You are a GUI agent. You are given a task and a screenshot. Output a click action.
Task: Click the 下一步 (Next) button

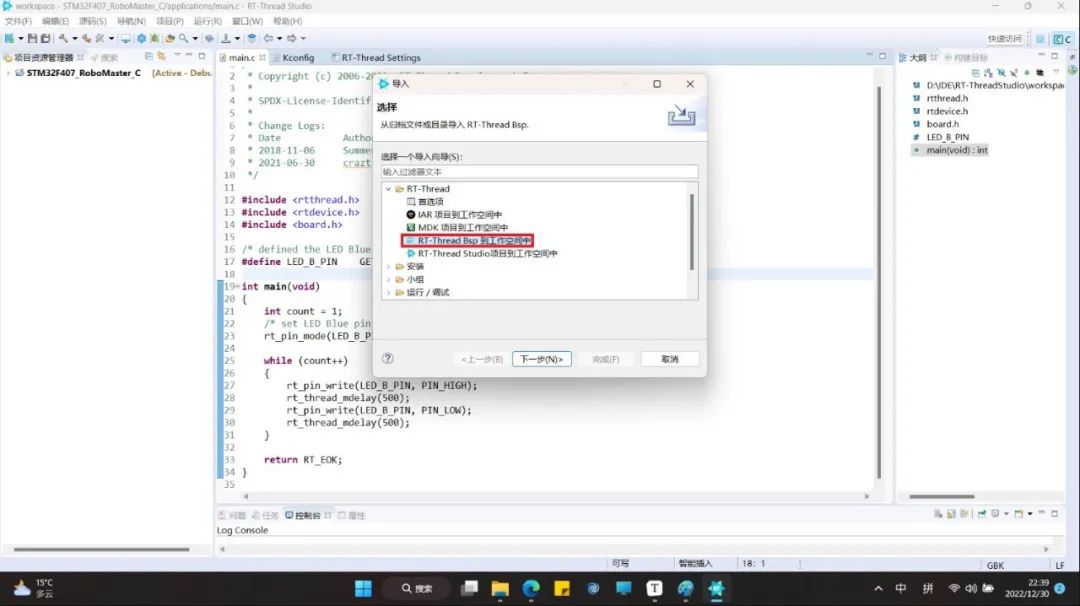541,358
